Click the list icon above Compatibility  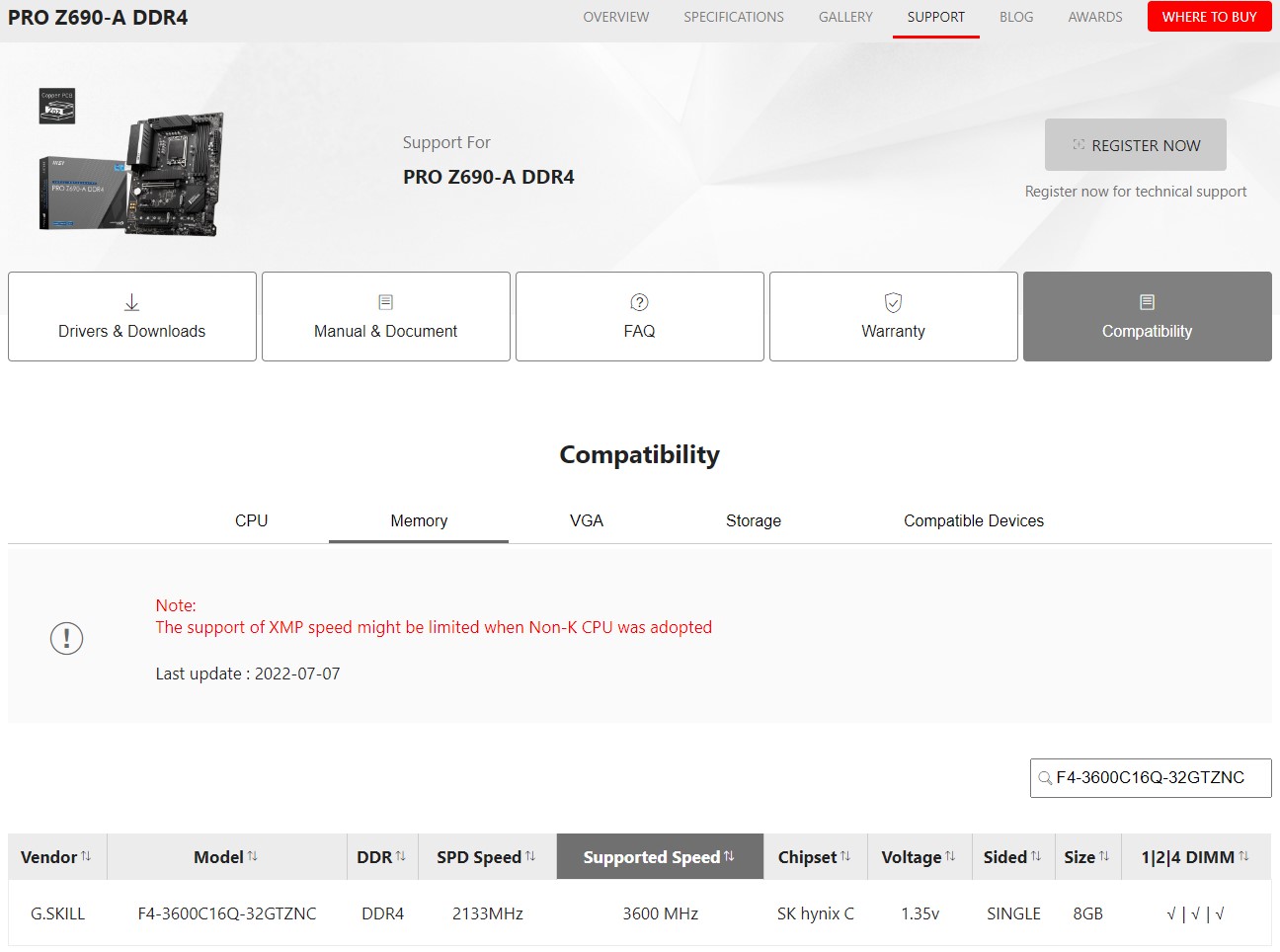point(1147,302)
